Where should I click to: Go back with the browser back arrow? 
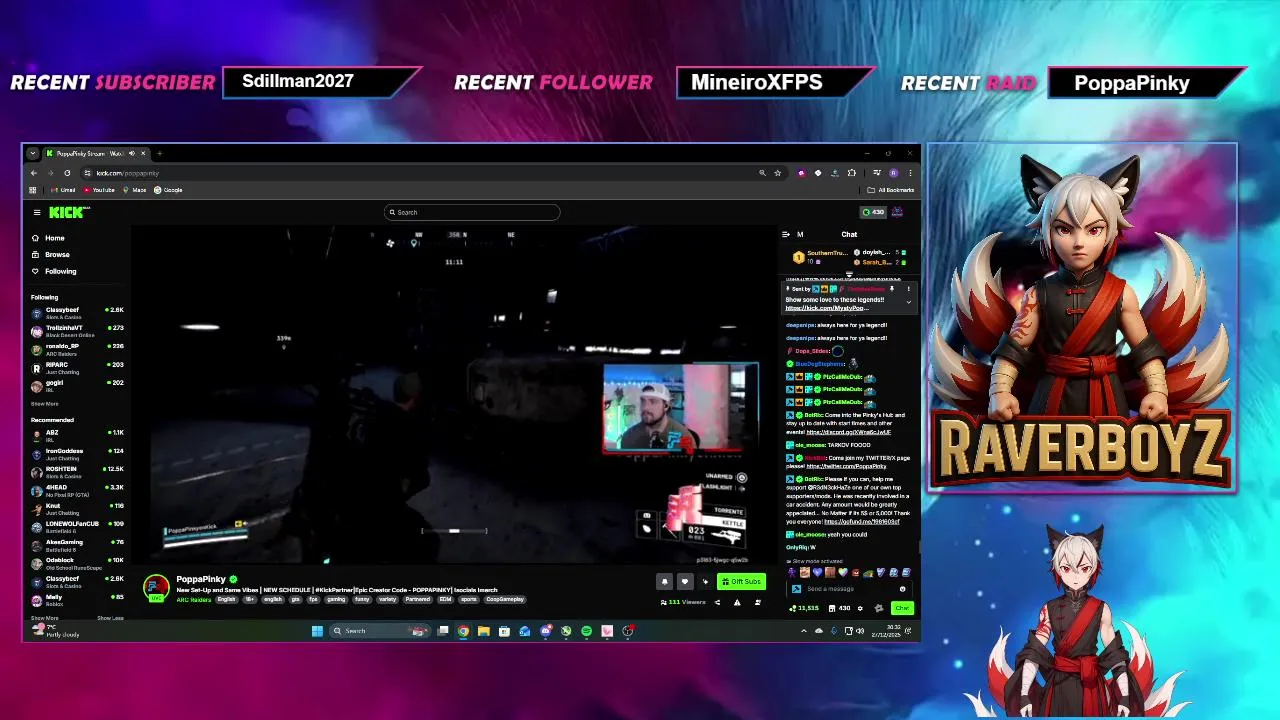[33, 173]
